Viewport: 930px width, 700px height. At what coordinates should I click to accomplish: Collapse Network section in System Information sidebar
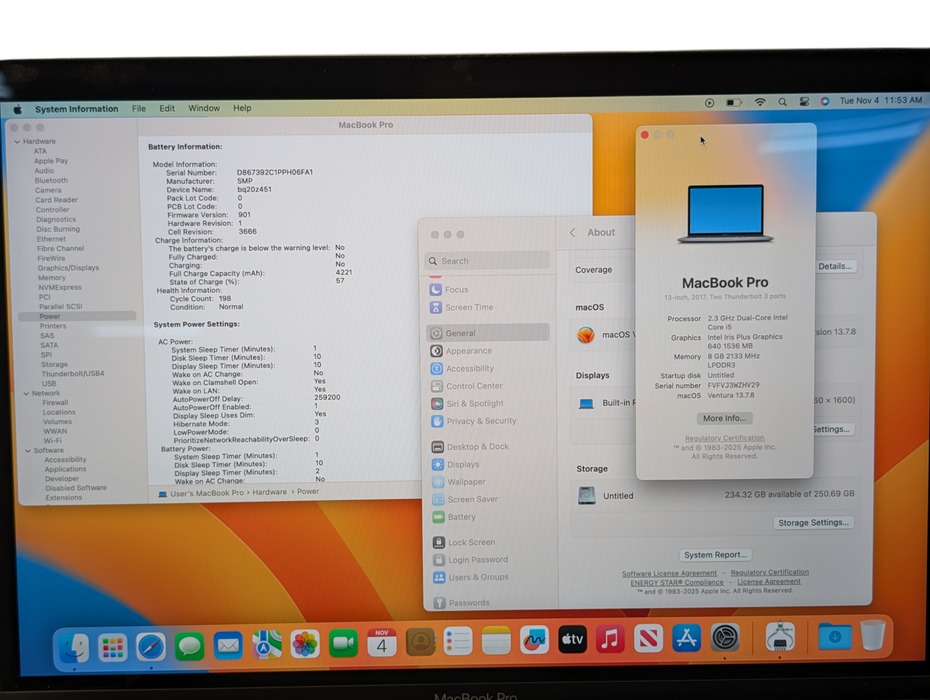26,393
